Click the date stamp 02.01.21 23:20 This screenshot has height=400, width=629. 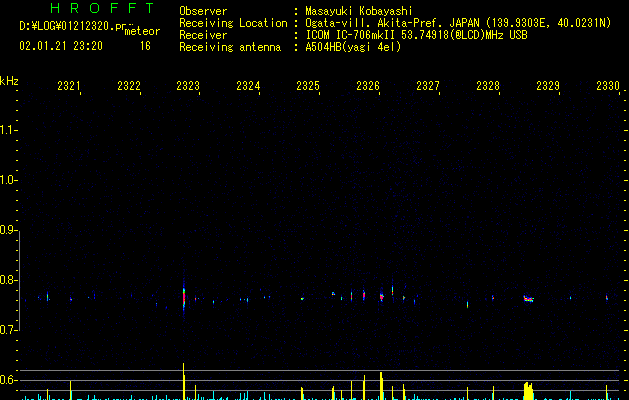click(x=61, y=46)
